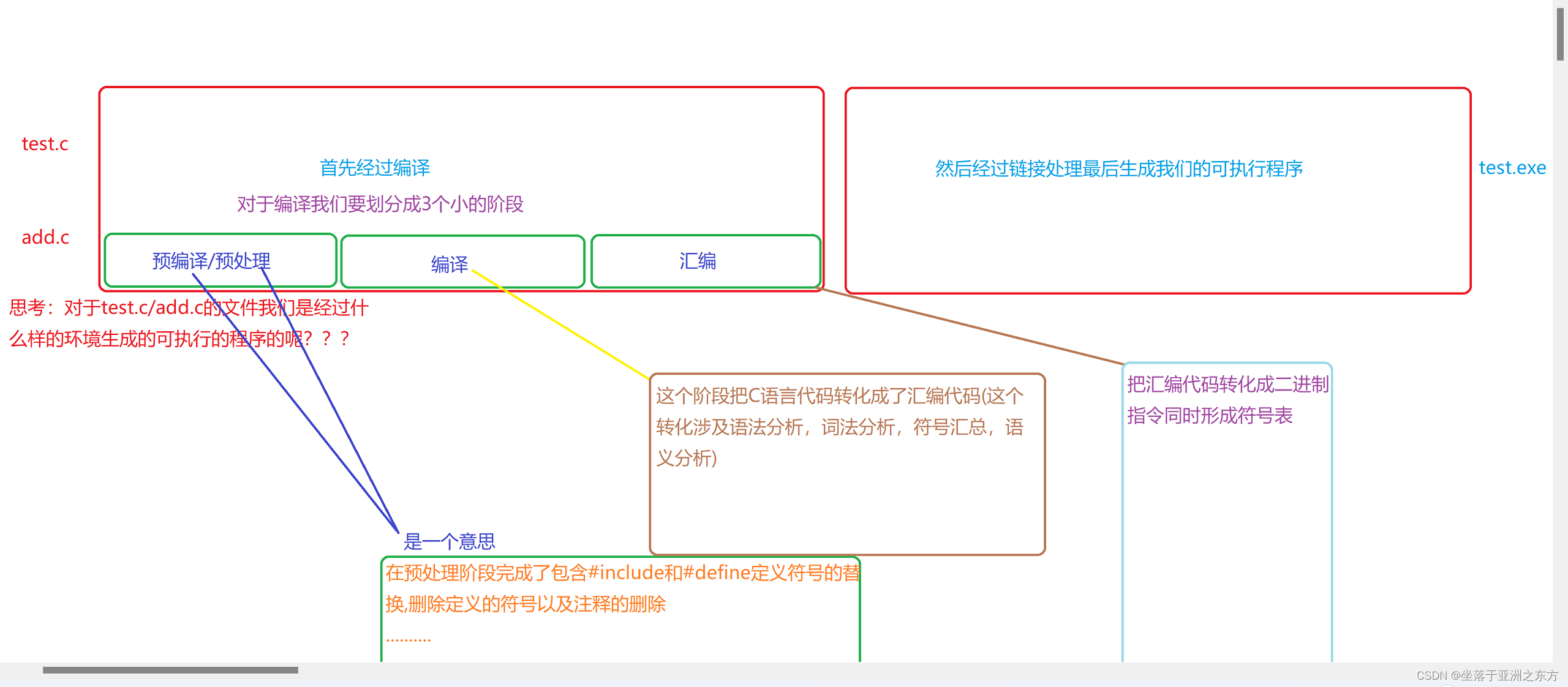Click the '是一个意思' note text

449,541
